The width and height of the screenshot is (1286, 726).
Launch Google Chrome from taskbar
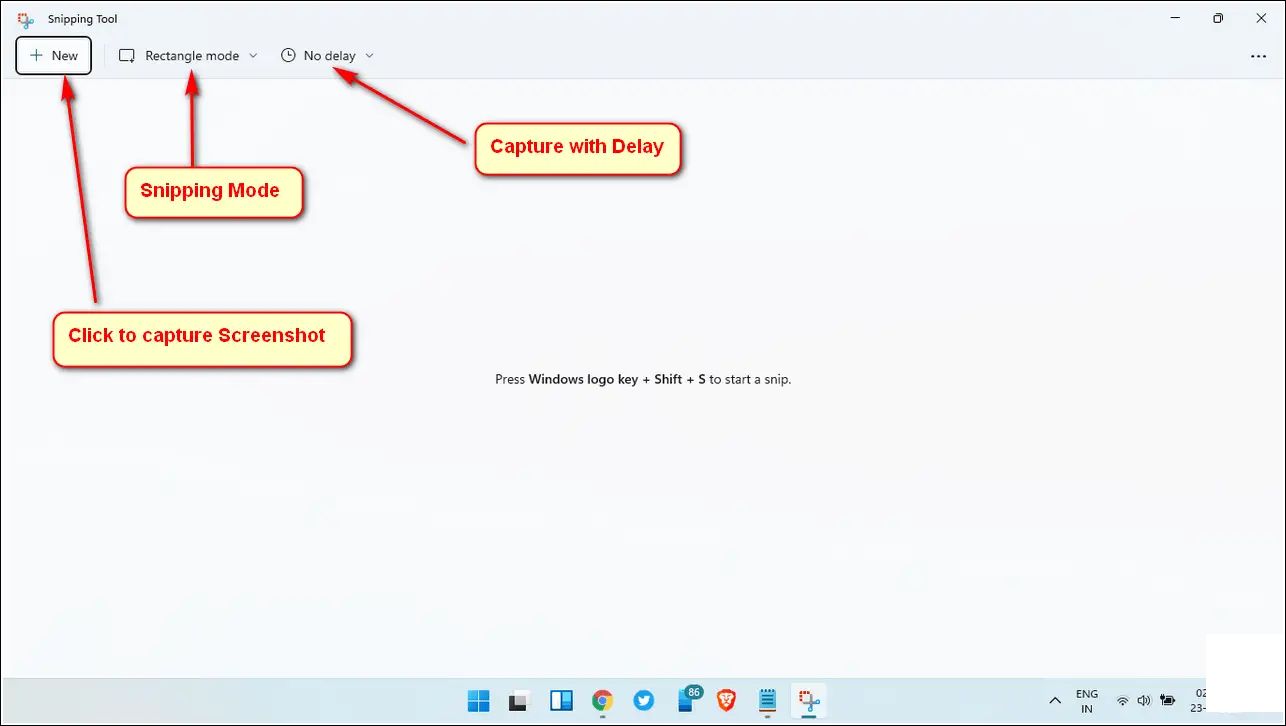(x=602, y=701)
